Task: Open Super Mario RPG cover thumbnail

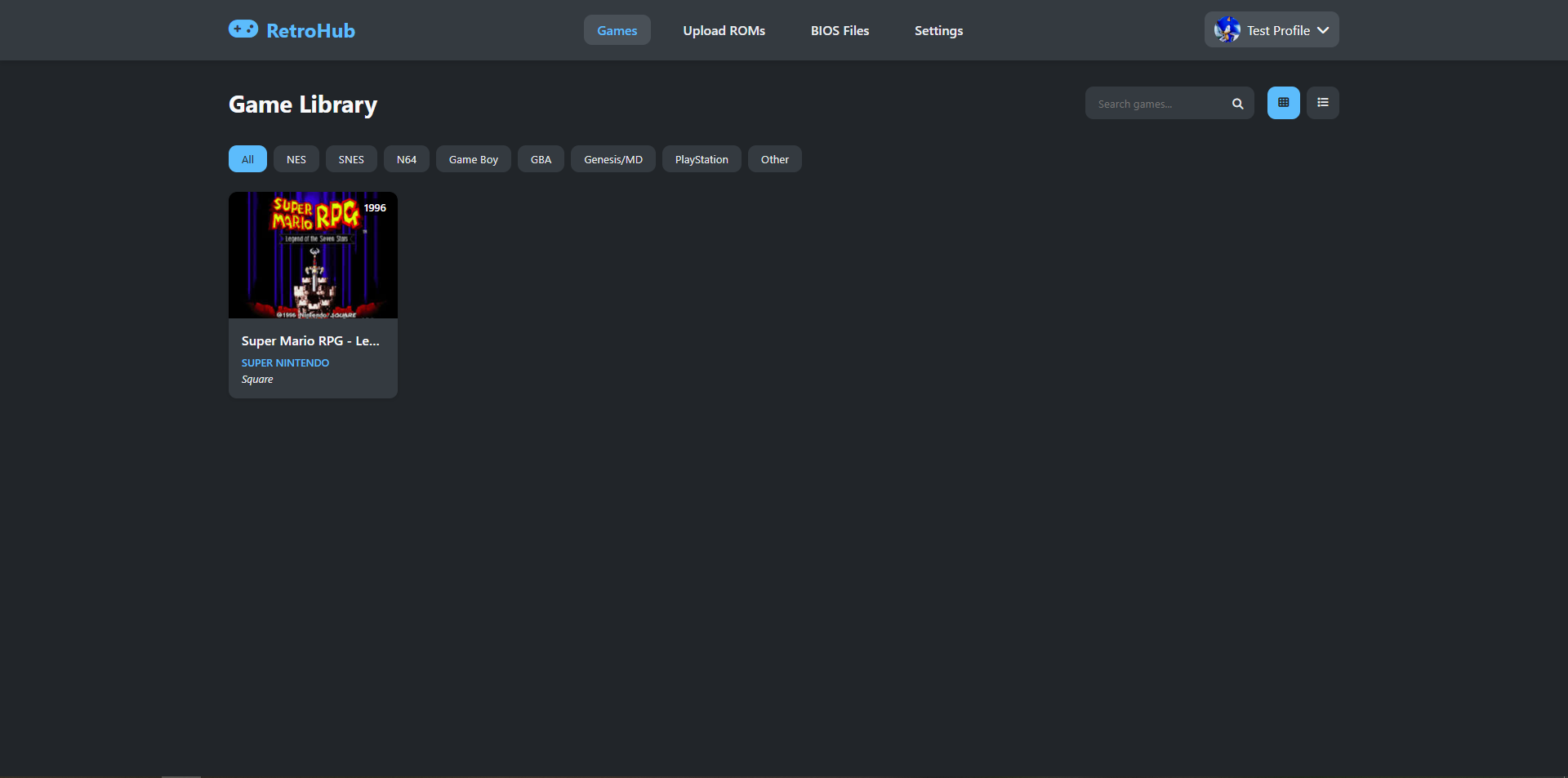Action: coord(313,256)
